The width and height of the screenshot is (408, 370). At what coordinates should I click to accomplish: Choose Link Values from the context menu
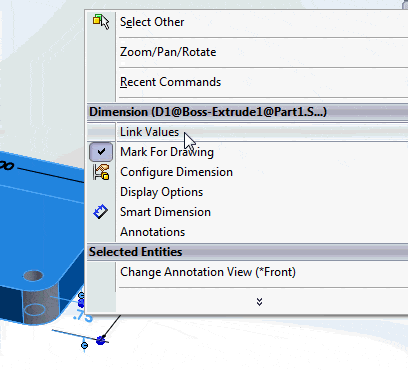(x=149, y=132)
